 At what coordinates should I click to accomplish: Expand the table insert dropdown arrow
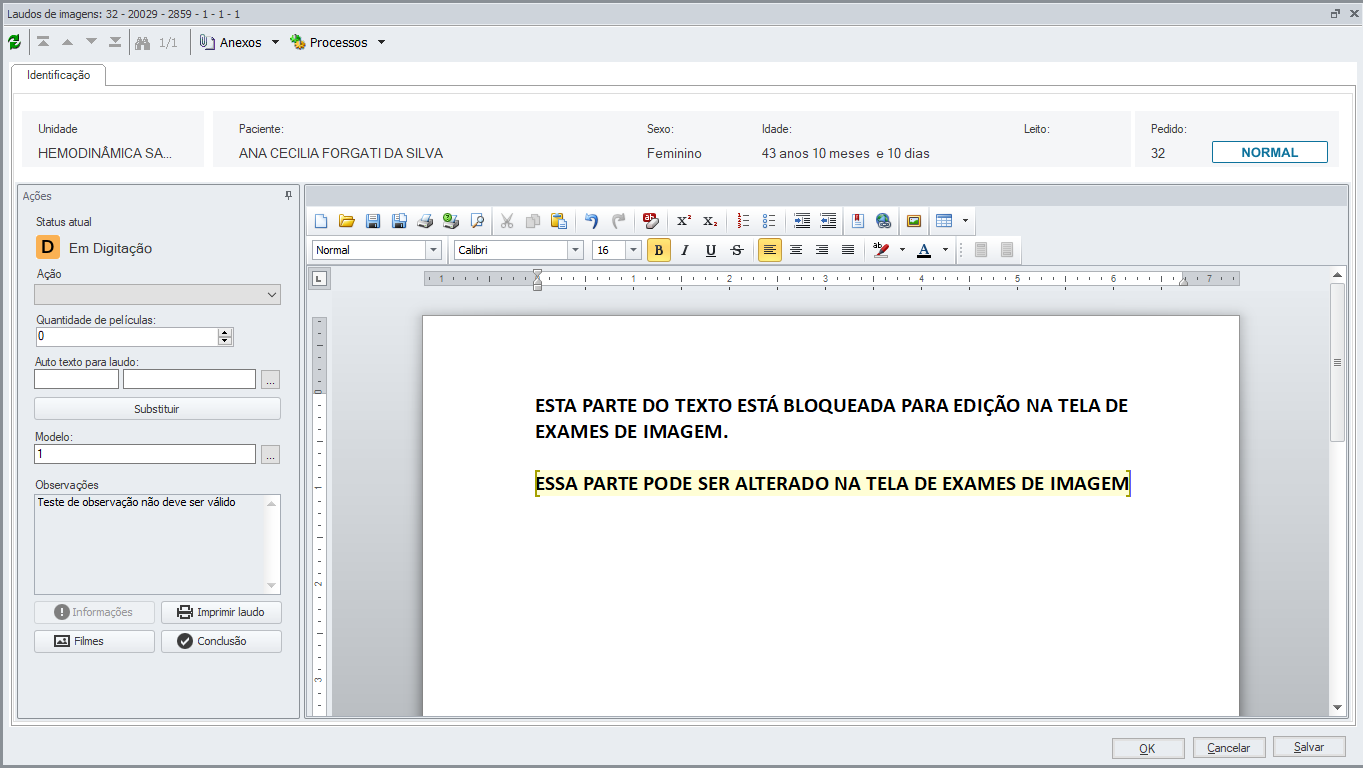[x=965, y=221]
